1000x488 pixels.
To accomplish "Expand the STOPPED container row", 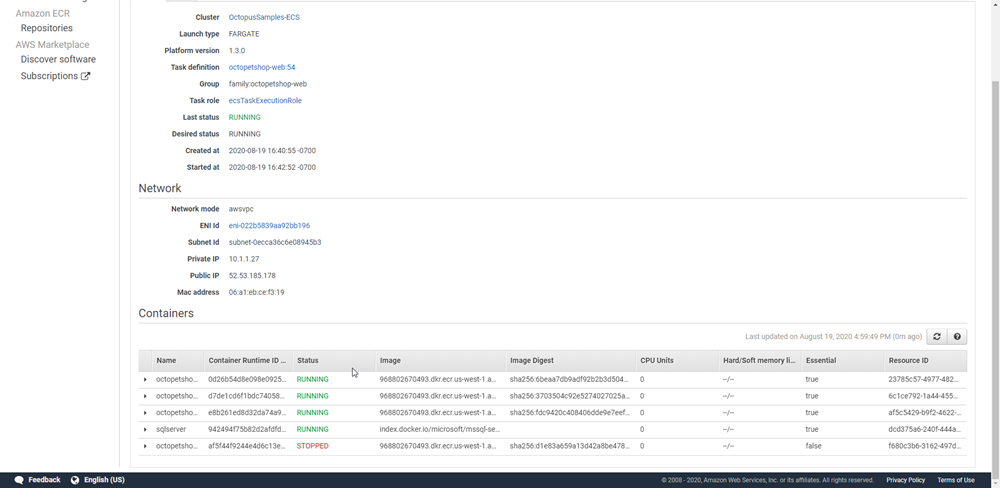I will 145,446.
